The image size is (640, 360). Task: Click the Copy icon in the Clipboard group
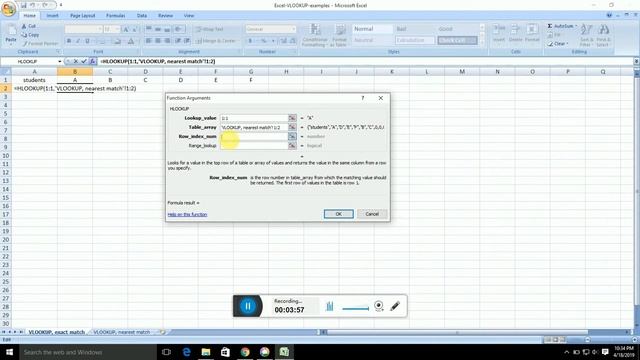tap(24, 35)
